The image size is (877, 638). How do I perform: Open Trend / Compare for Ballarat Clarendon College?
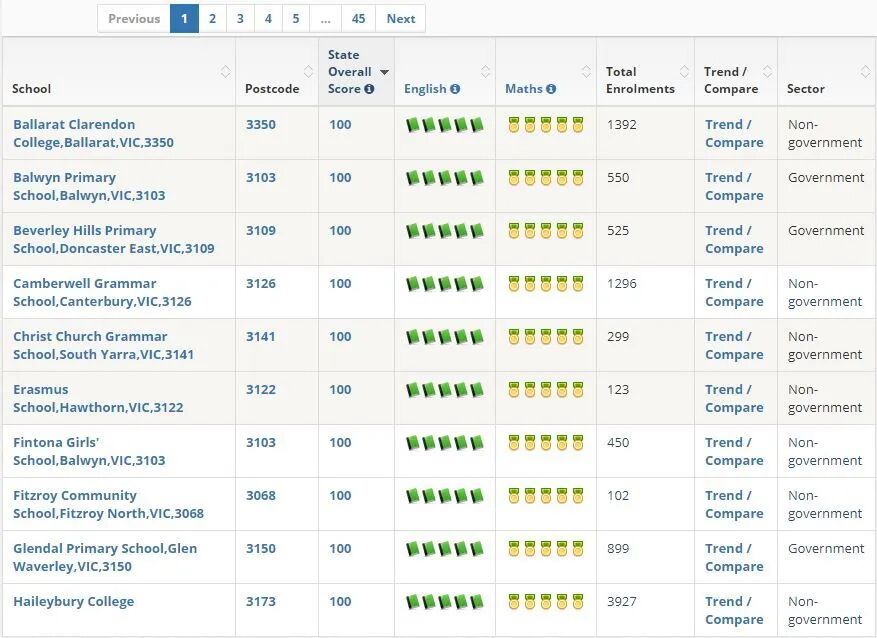pyautogui.click(x=734, y=133)
